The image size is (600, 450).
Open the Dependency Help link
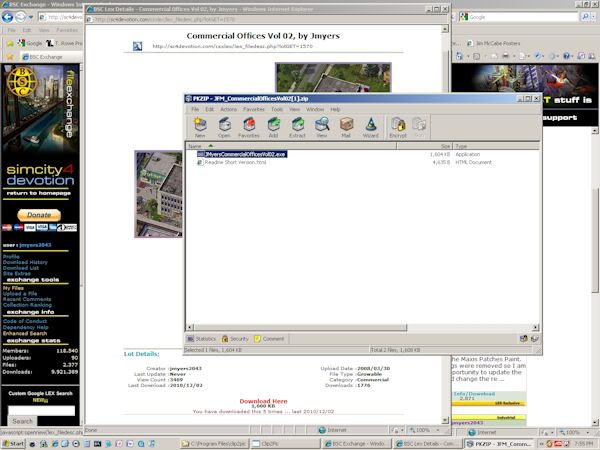(26, 328)
